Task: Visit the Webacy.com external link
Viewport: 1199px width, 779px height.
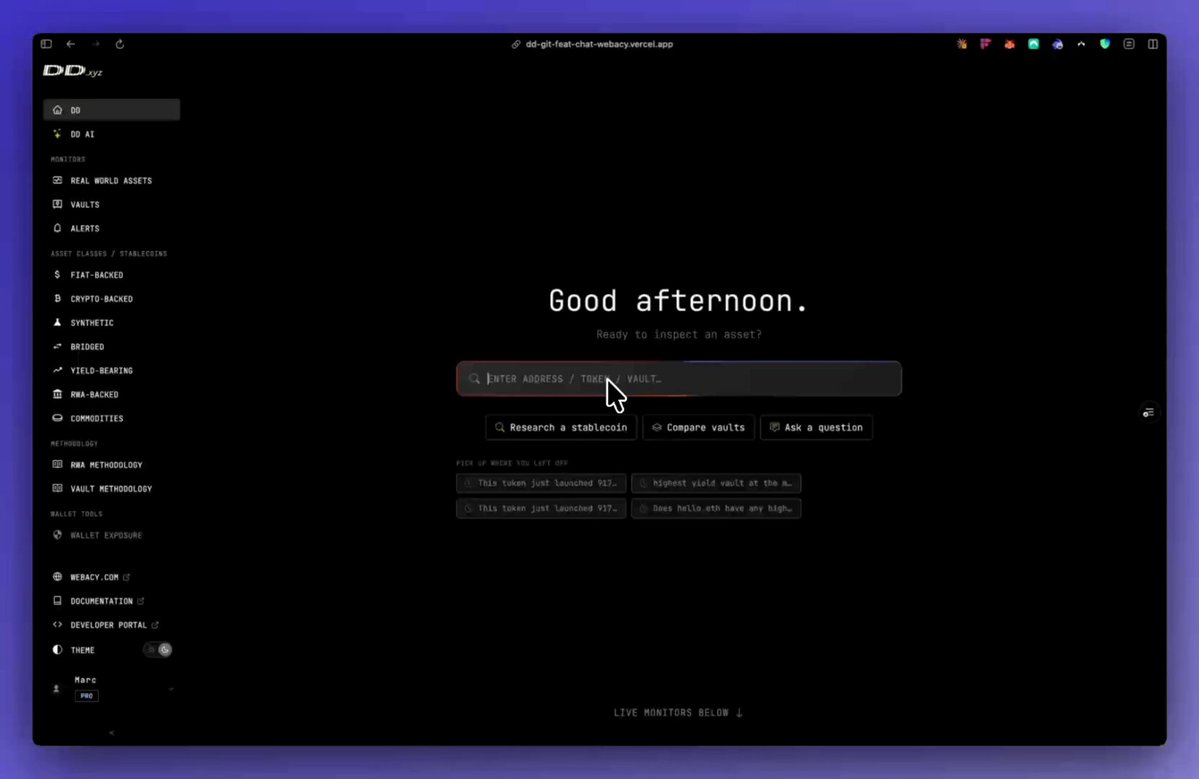Action: 112,577
